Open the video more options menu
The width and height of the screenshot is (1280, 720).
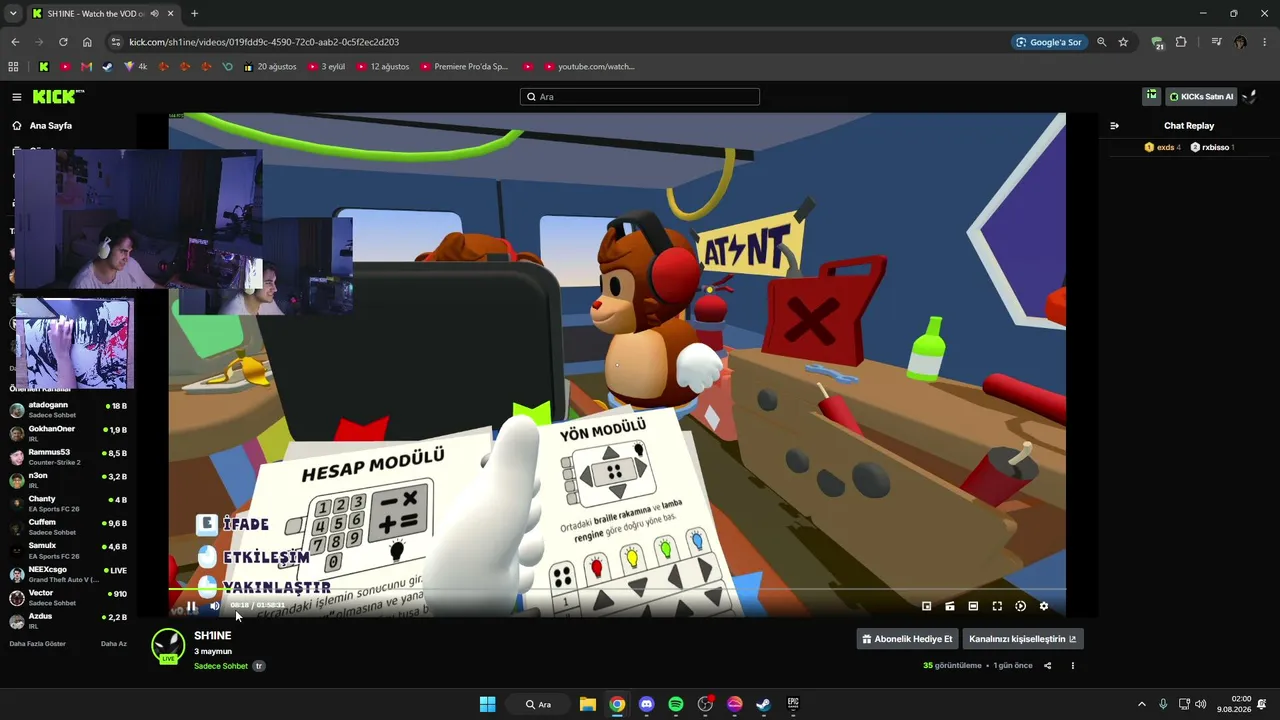click(1073, 666)
